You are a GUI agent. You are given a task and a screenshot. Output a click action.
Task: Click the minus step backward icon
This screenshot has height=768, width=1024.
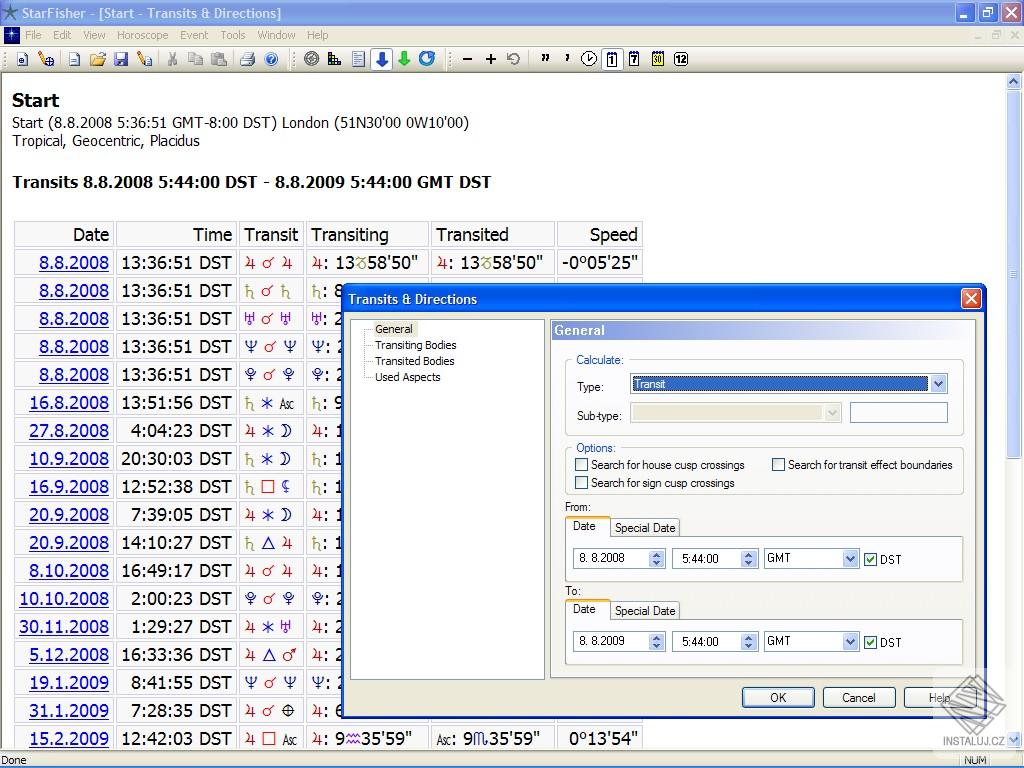pyautogui.click(x=467, y=59)
